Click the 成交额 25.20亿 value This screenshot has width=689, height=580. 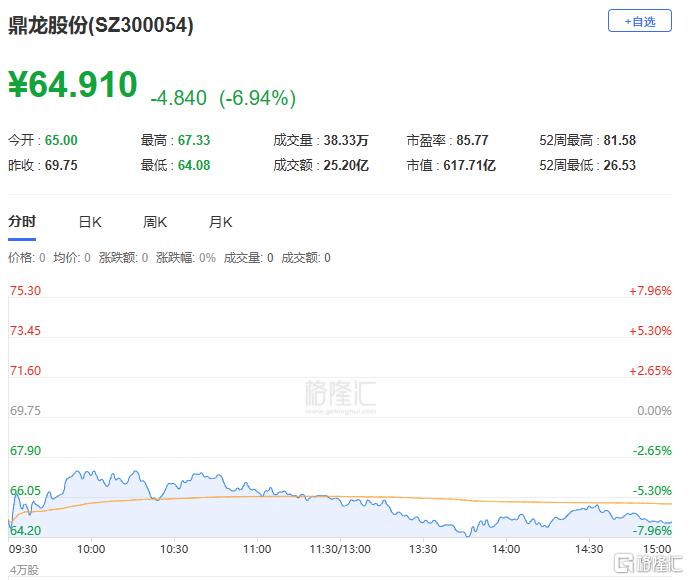point(346,165)
